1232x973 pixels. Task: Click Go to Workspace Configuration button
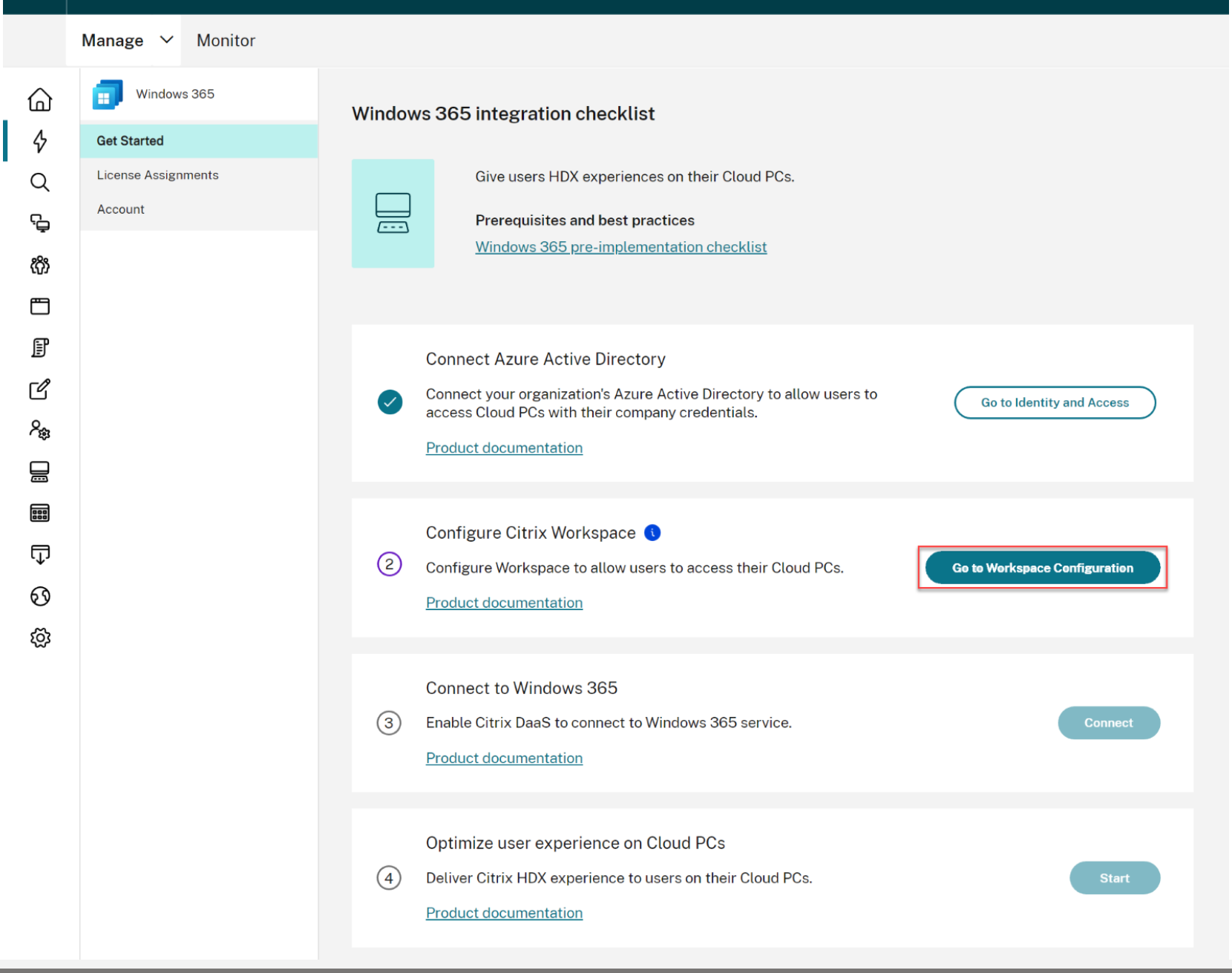tap(1042, 568)
